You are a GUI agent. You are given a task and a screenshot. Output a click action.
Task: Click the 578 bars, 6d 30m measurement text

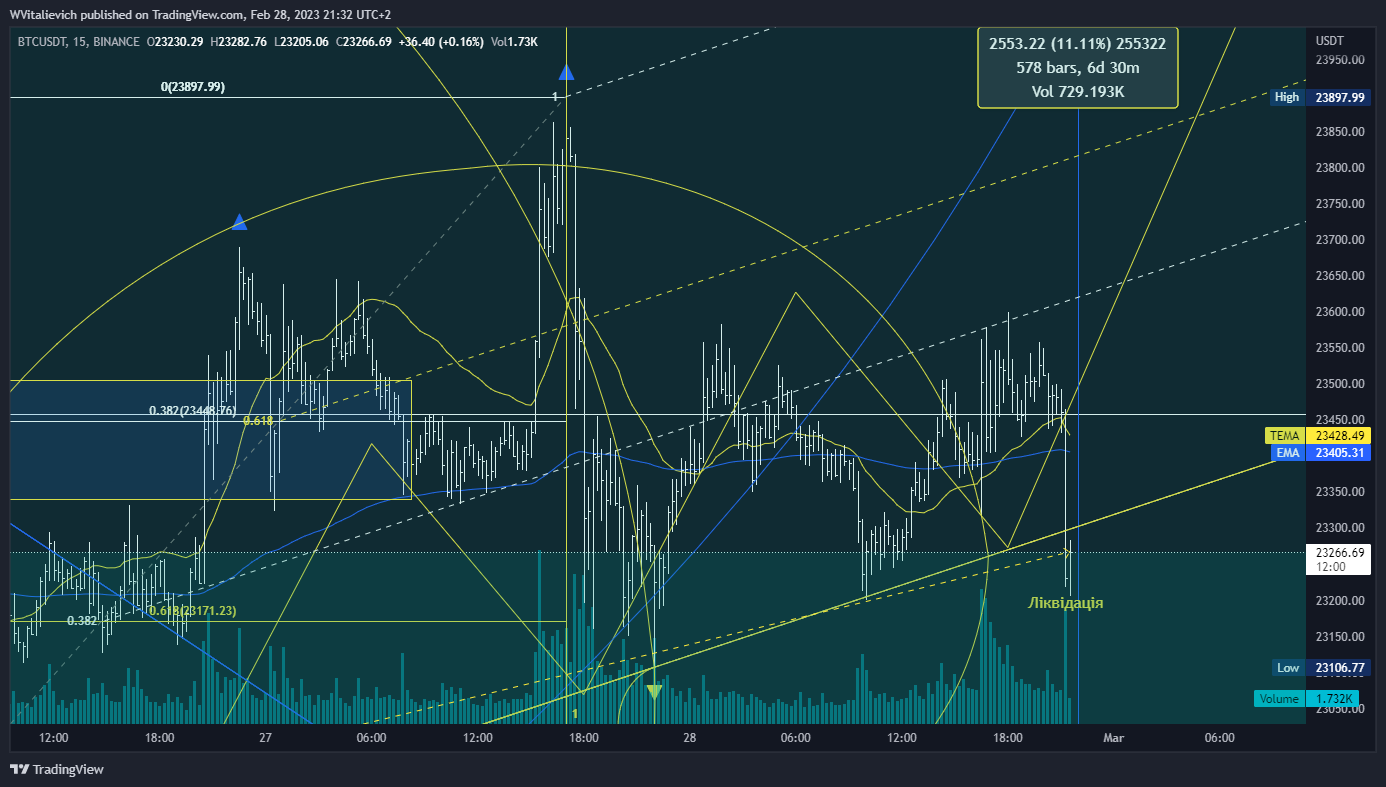pyautogui.click(x=1078, y=67)
